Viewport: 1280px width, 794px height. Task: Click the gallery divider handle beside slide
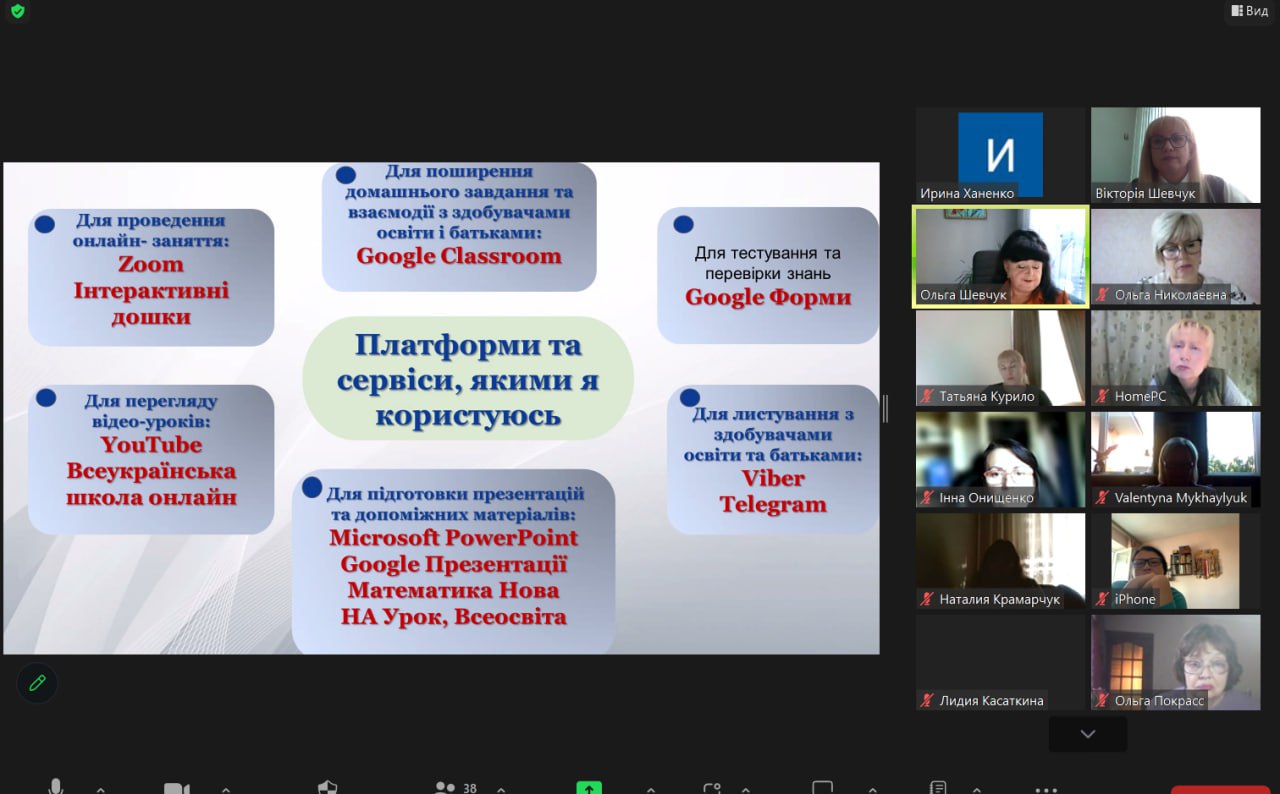(x=885, y=408)
